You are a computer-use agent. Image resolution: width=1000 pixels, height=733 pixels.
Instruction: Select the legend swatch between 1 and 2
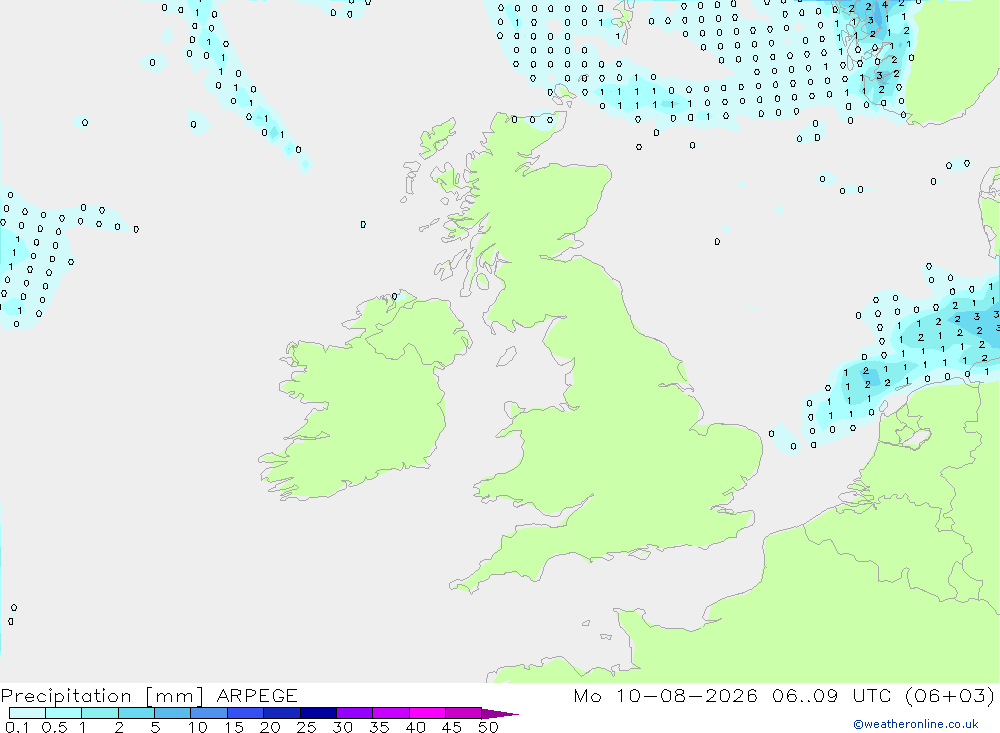click(100, 713)
